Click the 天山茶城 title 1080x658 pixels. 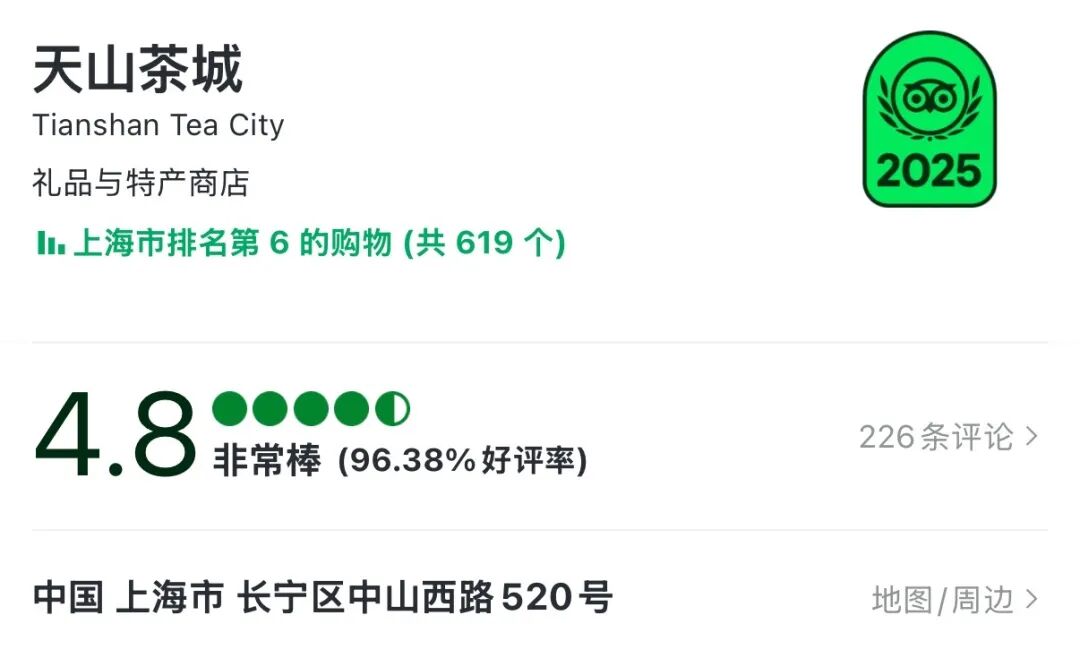click(x=138, y=69)
